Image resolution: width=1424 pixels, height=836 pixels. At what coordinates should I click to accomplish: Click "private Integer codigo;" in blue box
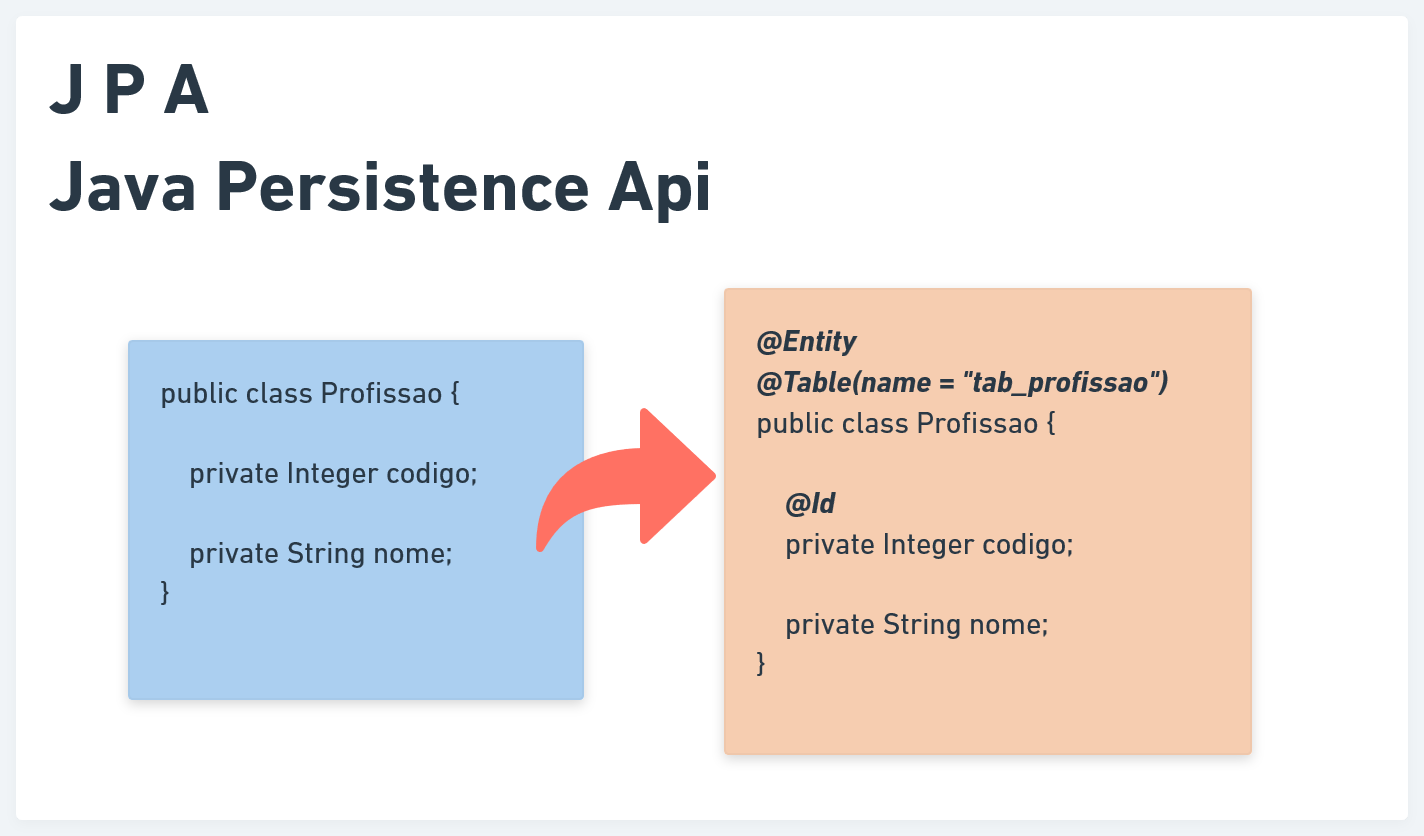click(x=334, y=473)
